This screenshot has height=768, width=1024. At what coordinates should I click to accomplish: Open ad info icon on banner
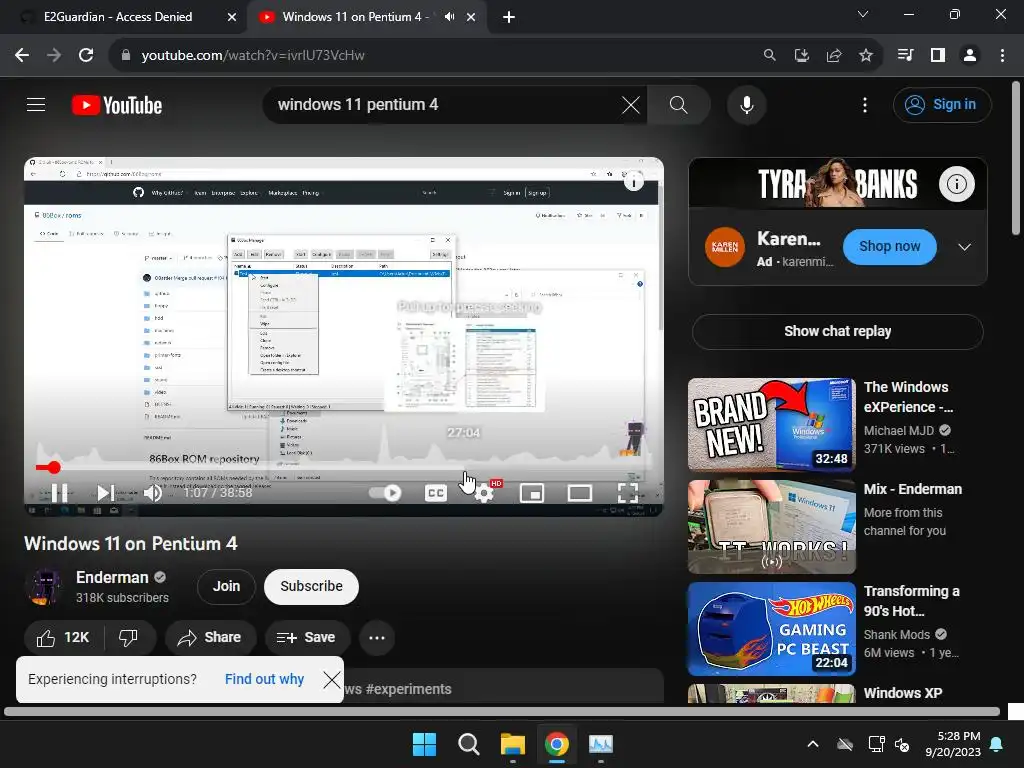(957, 184)
